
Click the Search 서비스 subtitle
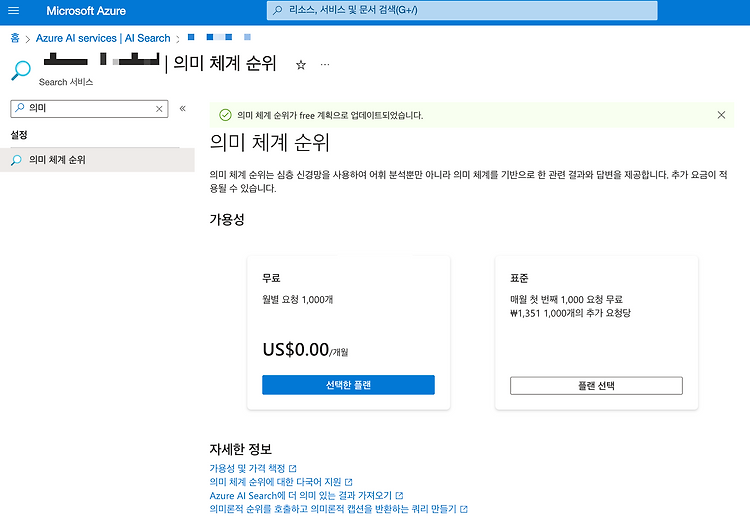66,82
